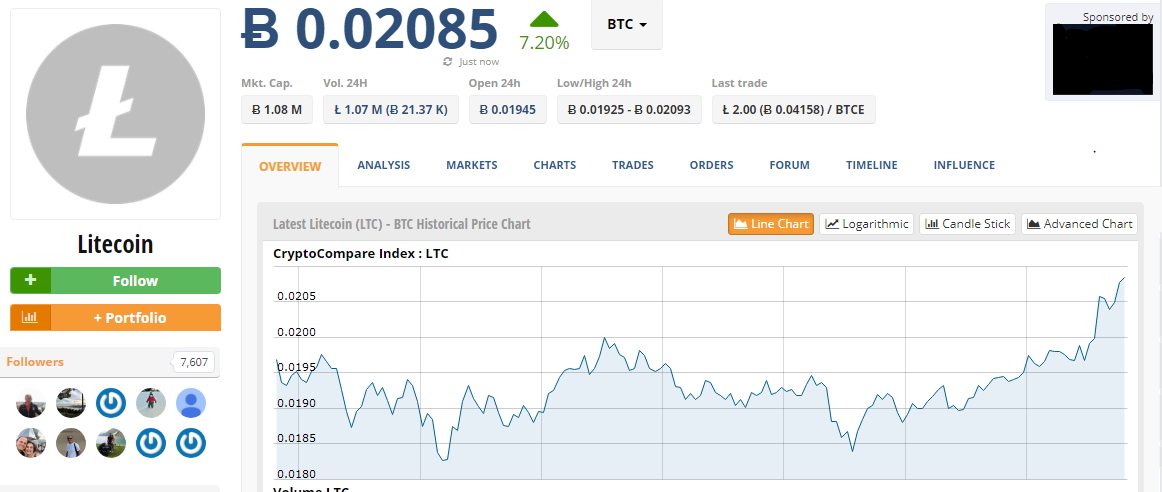Open the Timeline tab
Image resolution: width=1162 pixels, height=492 pixels.
872,165
